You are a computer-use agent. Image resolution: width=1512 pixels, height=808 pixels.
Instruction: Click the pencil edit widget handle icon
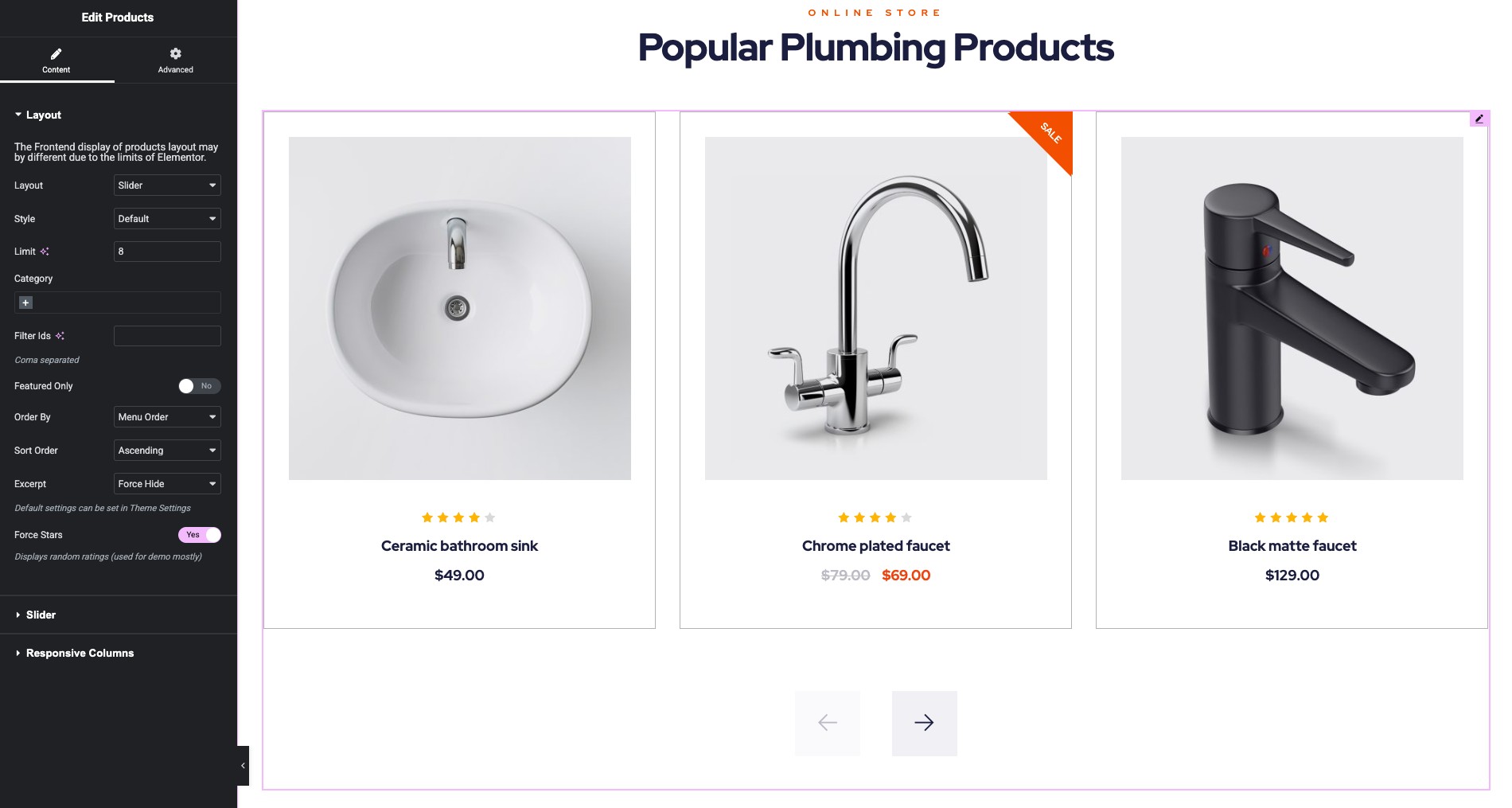tap(1479, 119)
